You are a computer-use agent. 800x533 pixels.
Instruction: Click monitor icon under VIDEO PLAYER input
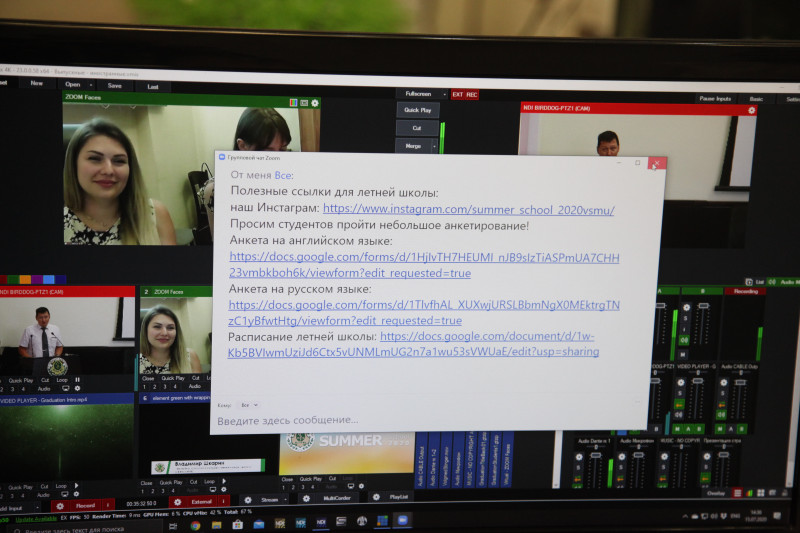(65, 494)
